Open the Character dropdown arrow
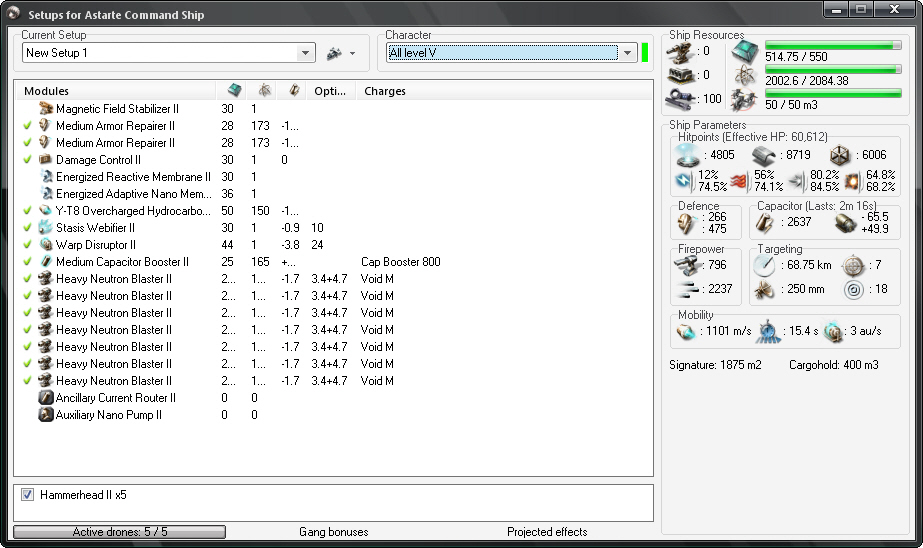 pyautogui.click(x=627, y=53)
